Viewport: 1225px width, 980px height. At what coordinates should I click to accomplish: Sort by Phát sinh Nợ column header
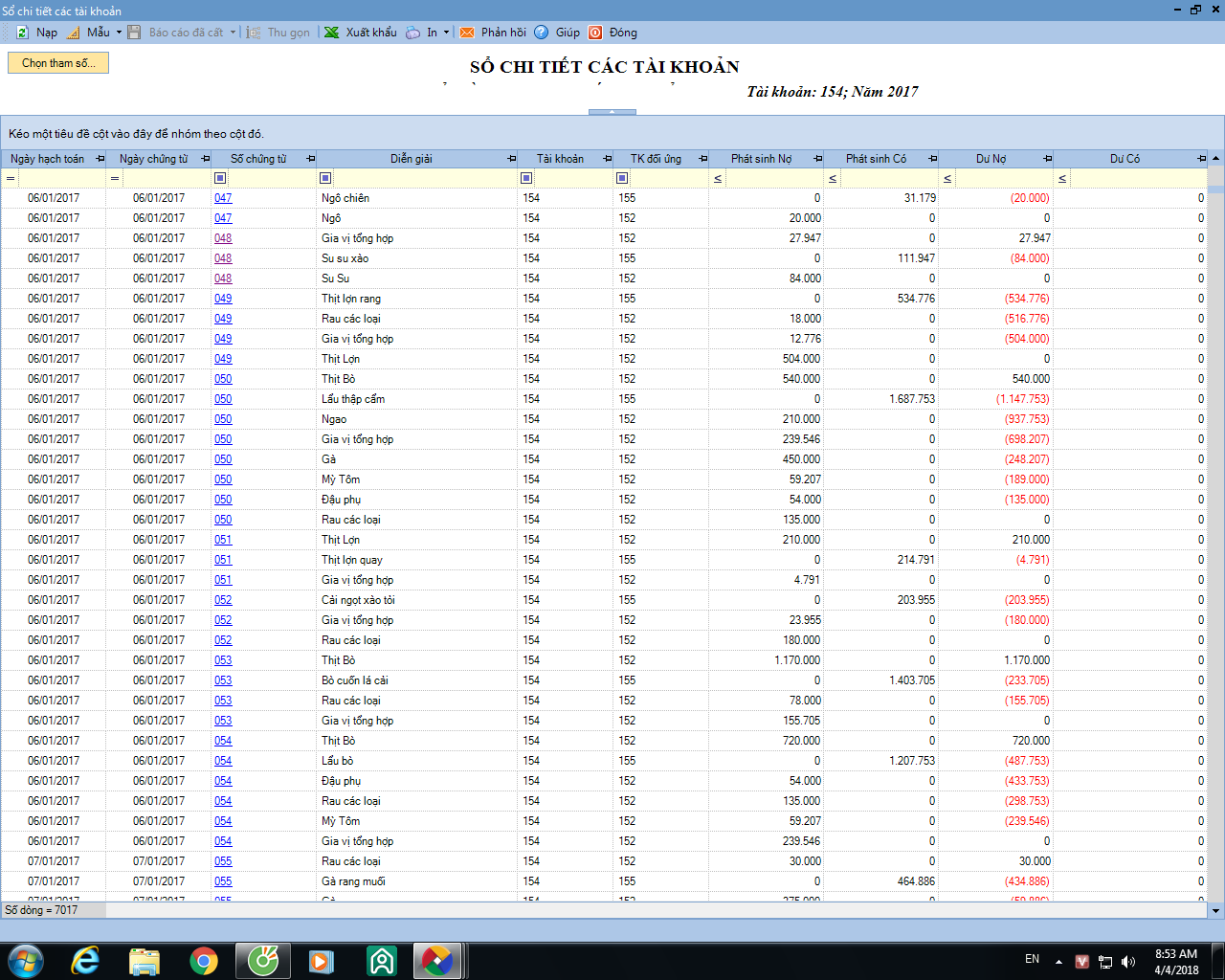[x=761, y=159]
